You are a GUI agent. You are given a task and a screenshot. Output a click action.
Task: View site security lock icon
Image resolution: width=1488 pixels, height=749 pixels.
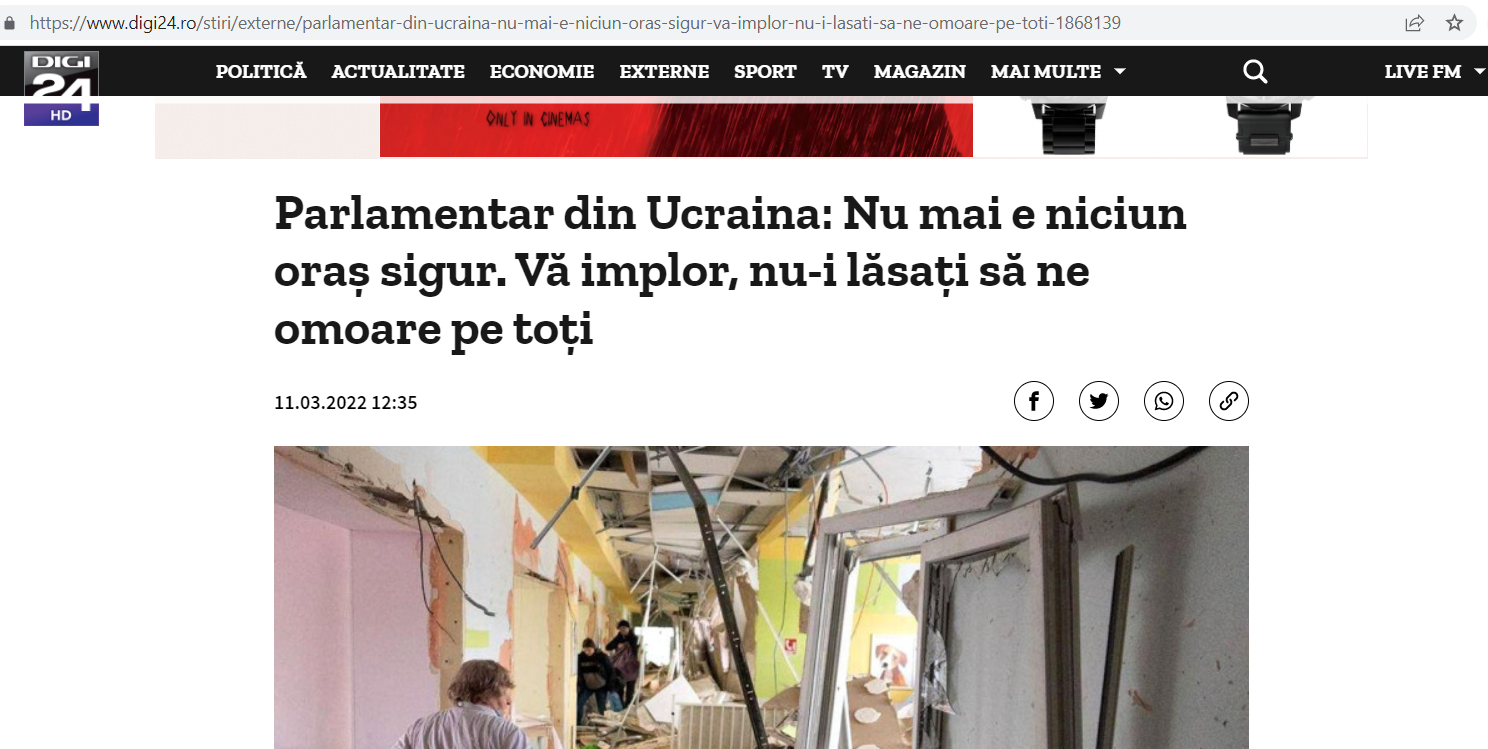11,22
